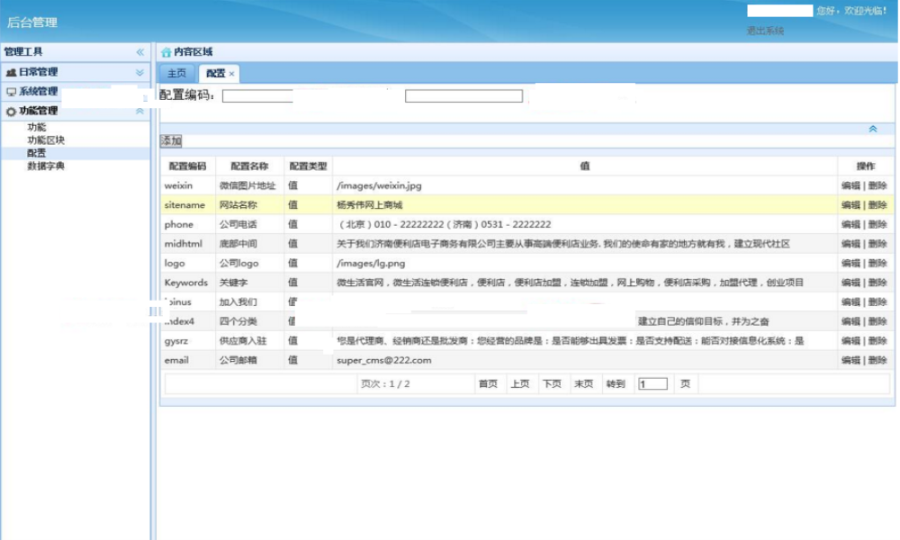Switch to the 主页 tab
Screen dimensions: 900x540
pos(176,74)
